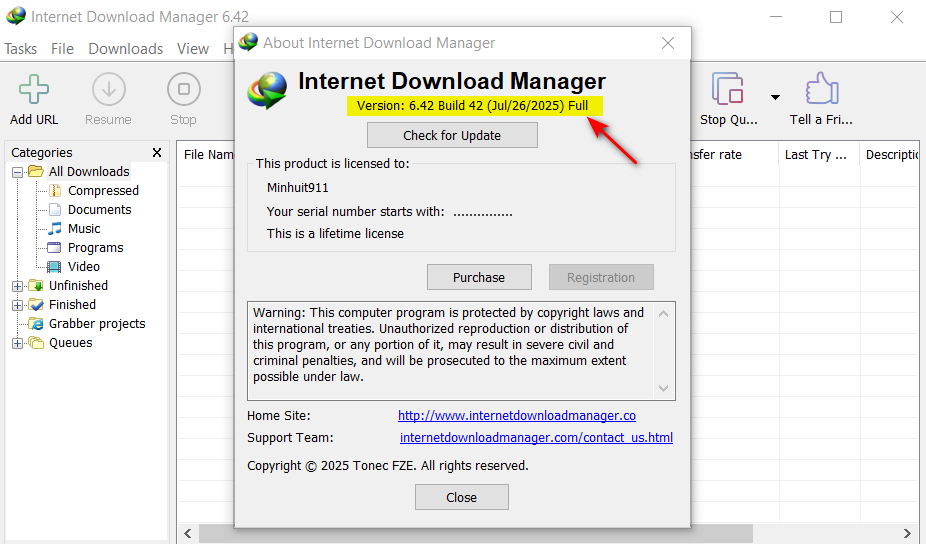Click the Unfinished folder icon
The image size is (926, 544).
coord(36,285)
